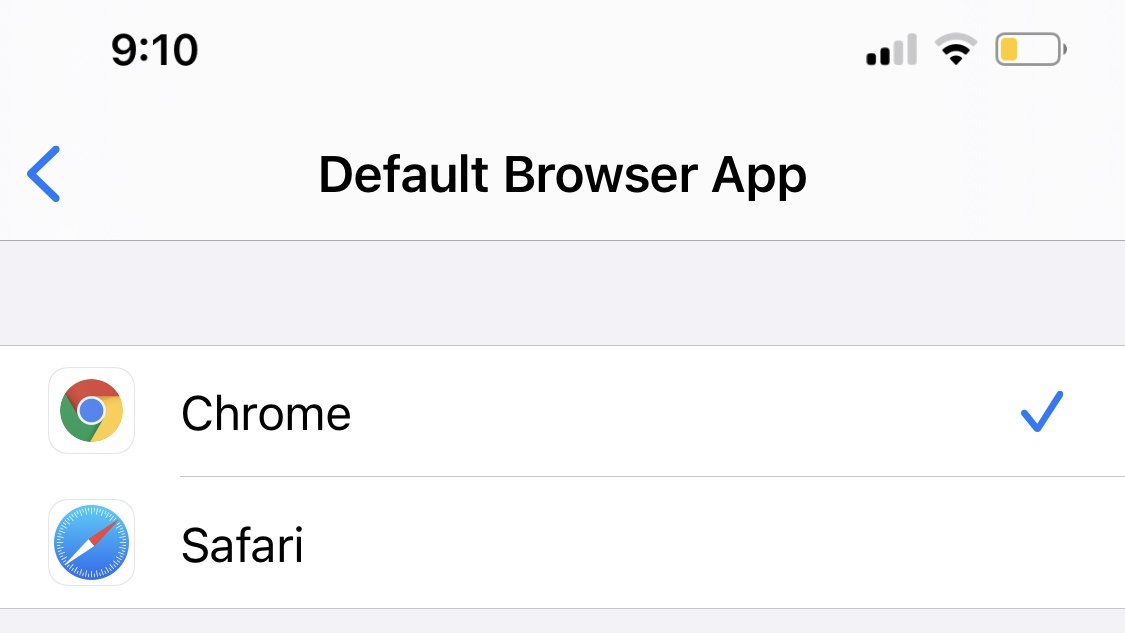
Task: Select Safari via its empty checkmark area
Action: click(1041, 544)
